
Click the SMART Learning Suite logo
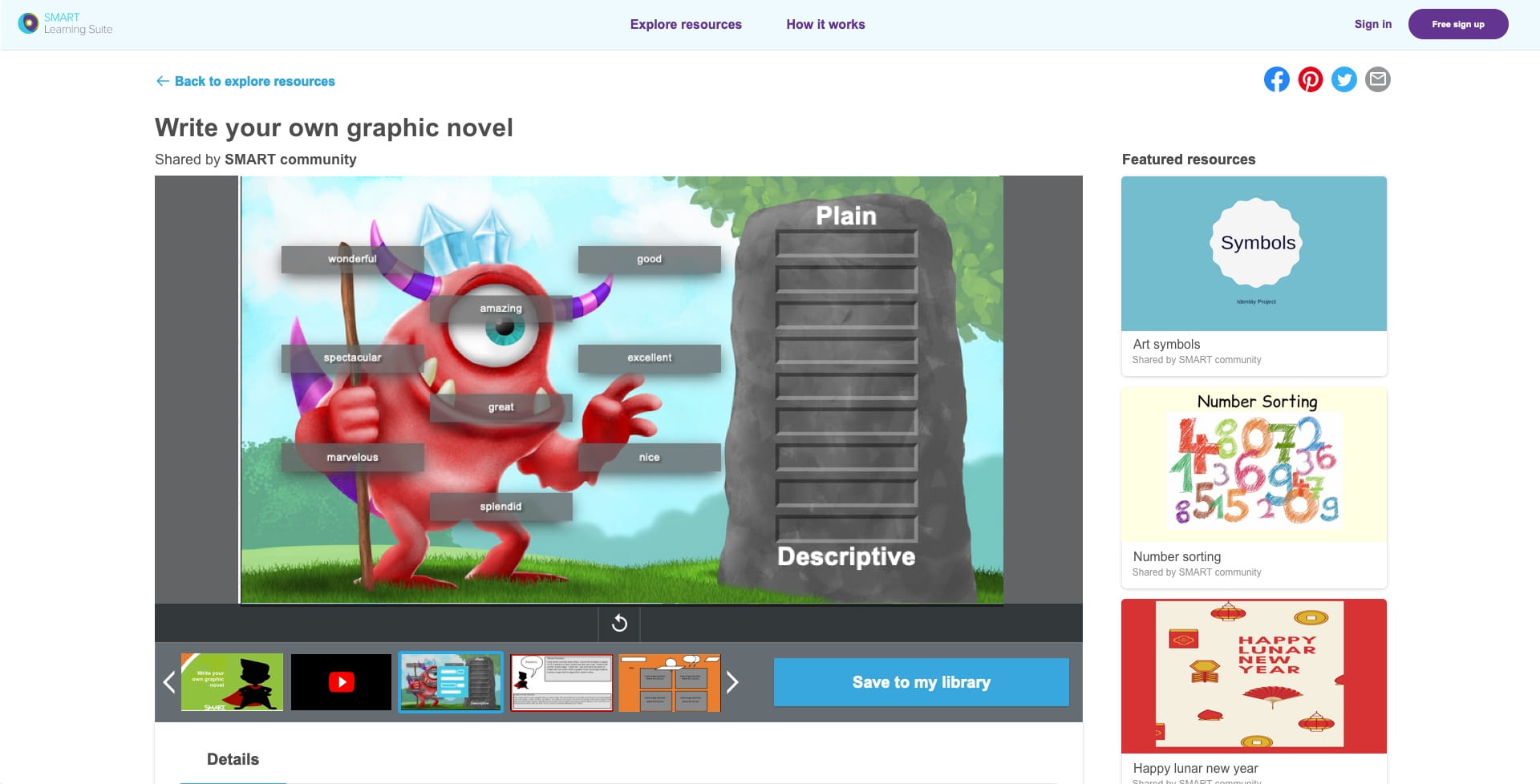pyautogui.click(x=64, y=23)
